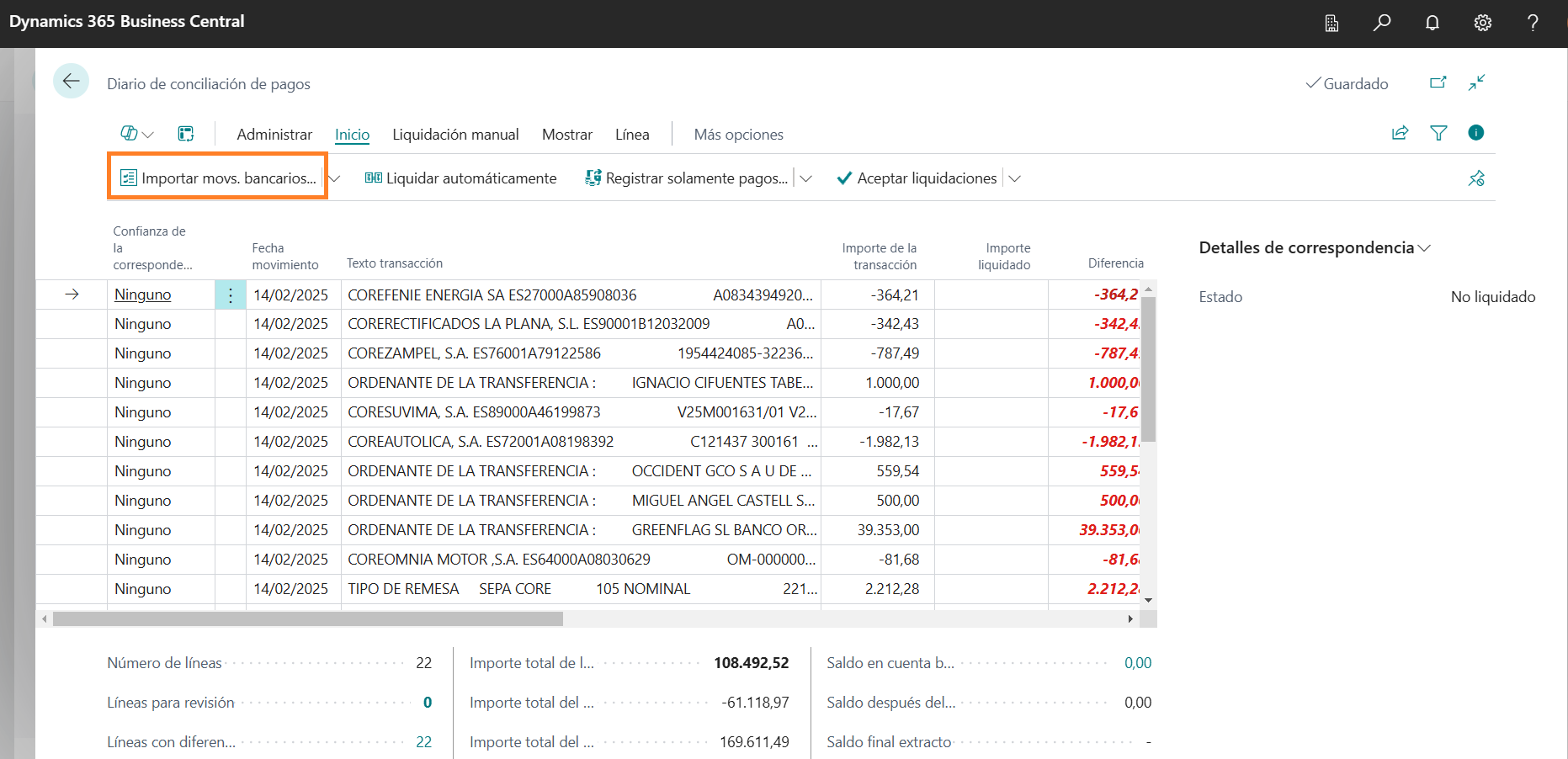The image size is (1568, 759).
Task: Toggle the FactBox information icon
Action: (1475, 133)
